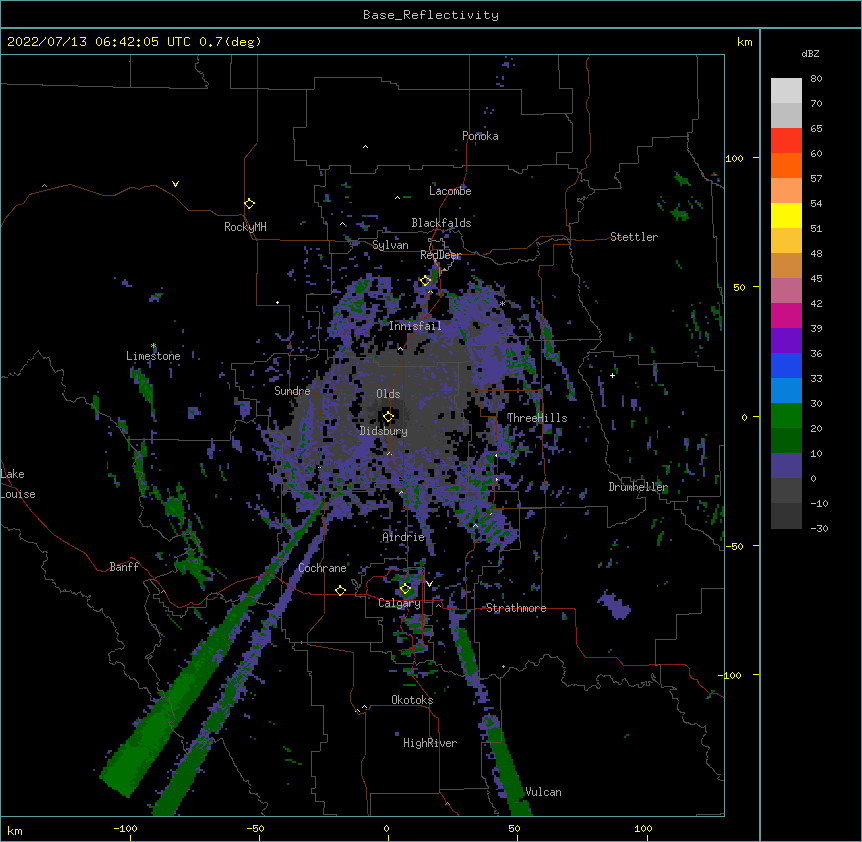Click the yellow diamond marker south of RedDeer

pyautogui.click(x=425, y=281)
